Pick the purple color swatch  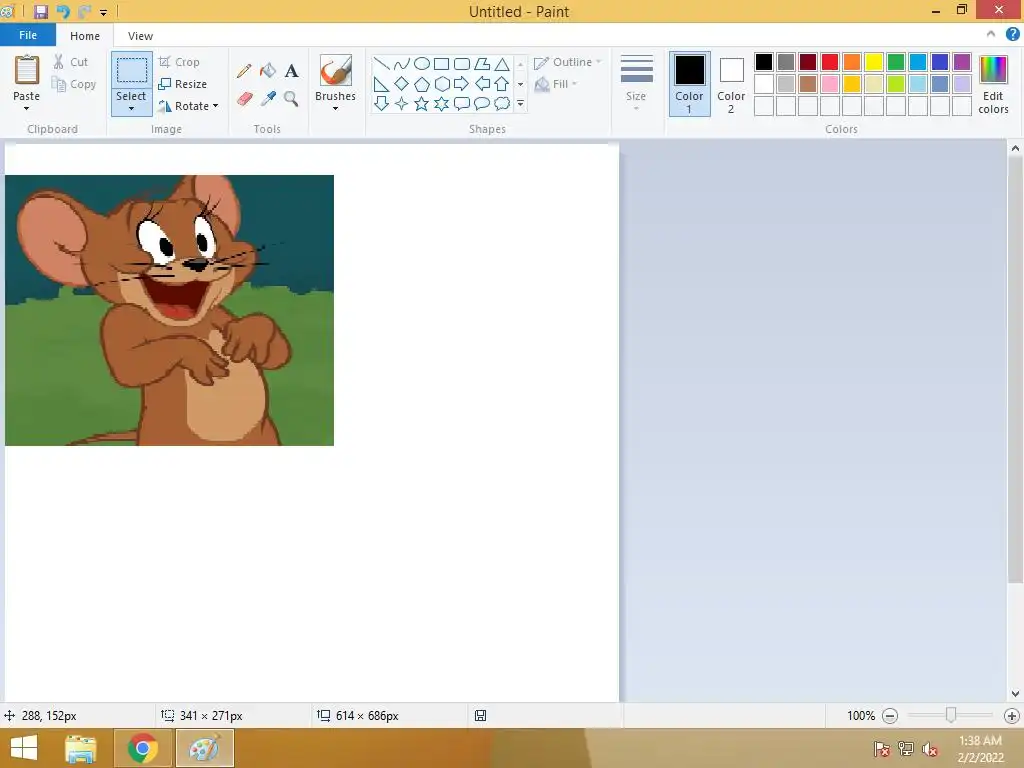pyautogui.click(x=962, y=62)
